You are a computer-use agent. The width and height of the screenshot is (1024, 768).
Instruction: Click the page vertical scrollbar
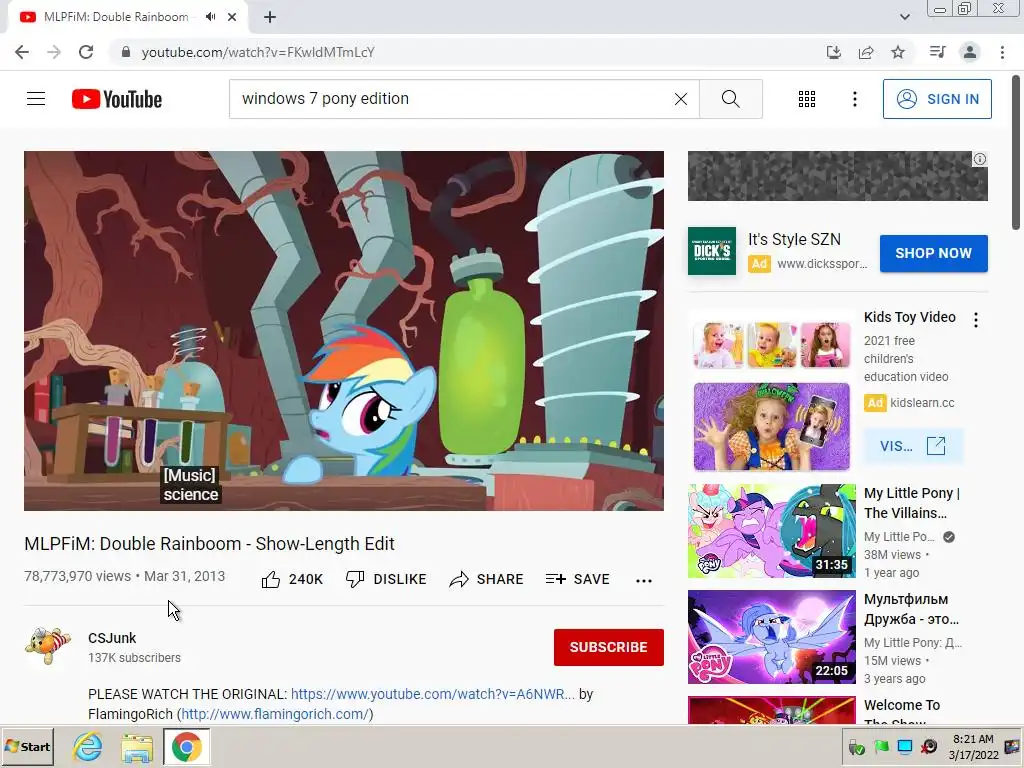click(x=1016, y=153)
